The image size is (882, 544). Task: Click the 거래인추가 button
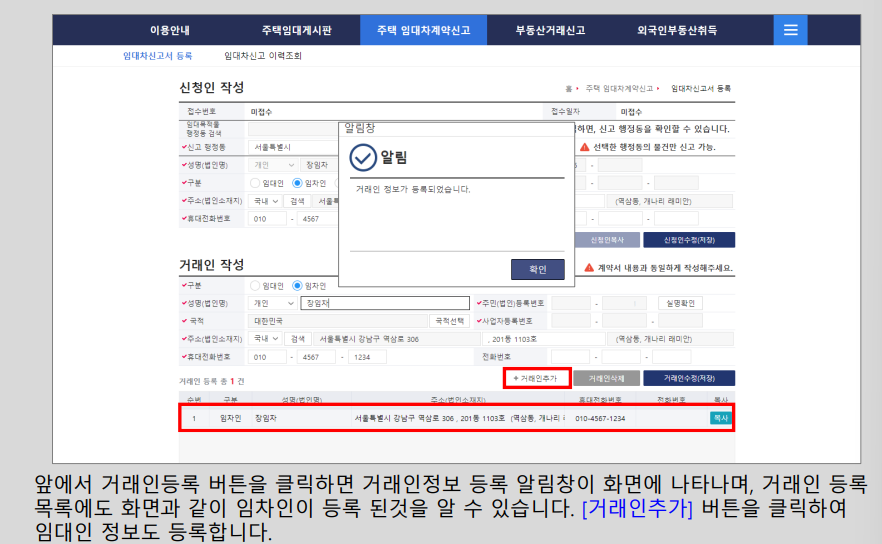click(x=537, y=378)
